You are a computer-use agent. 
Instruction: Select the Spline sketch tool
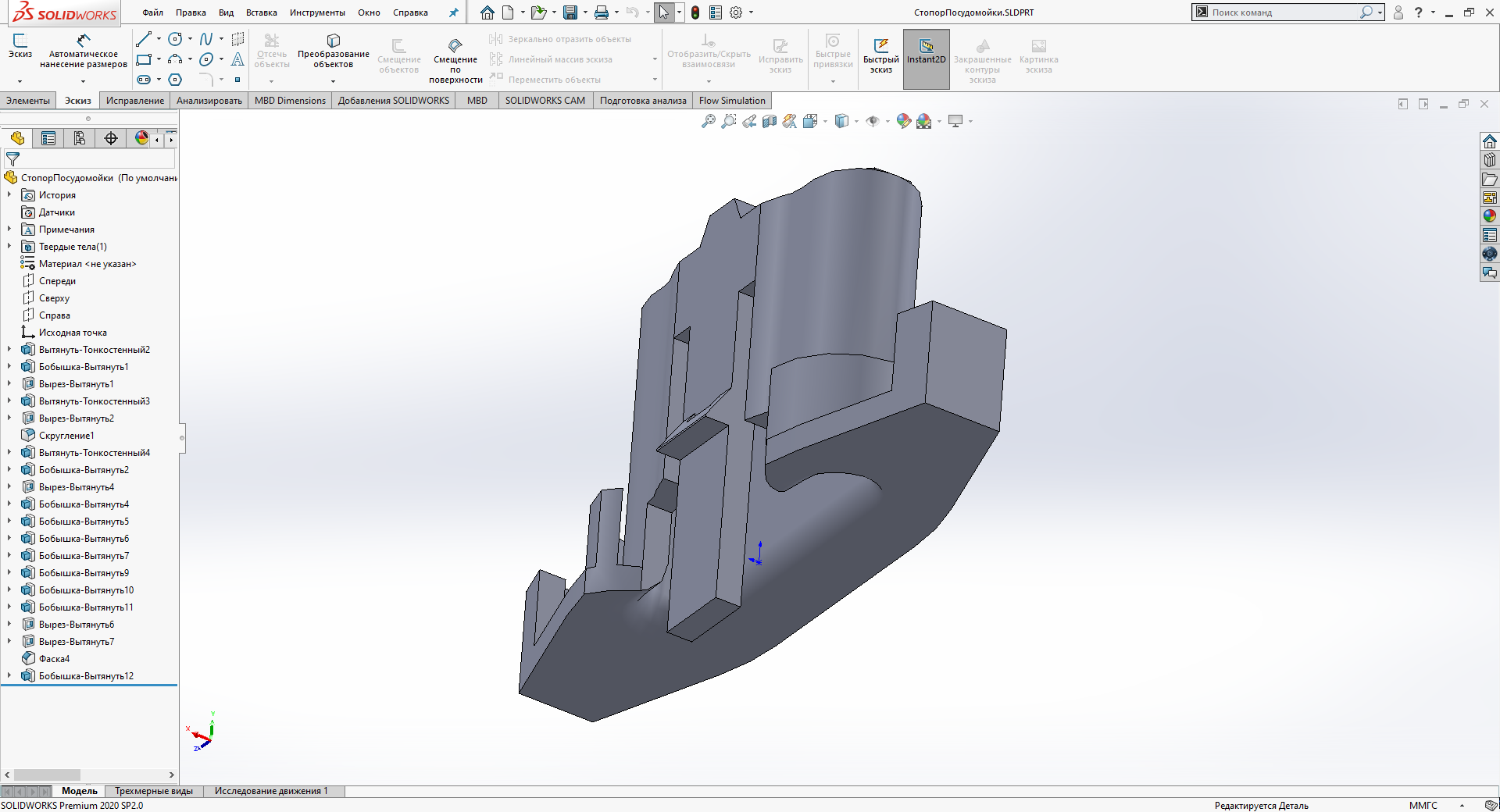[205, 39]
